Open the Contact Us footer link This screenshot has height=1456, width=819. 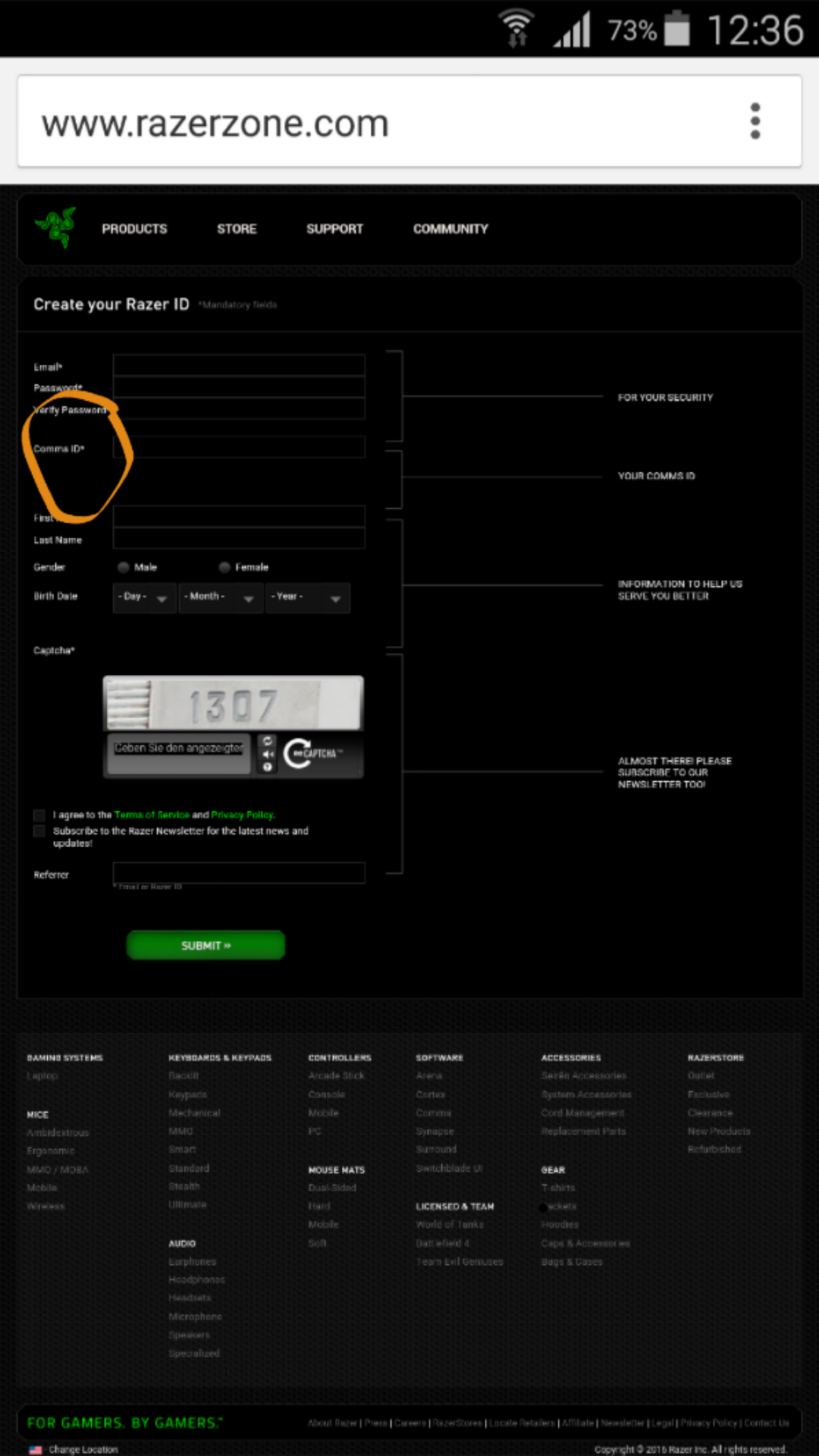coord(767,1423)
